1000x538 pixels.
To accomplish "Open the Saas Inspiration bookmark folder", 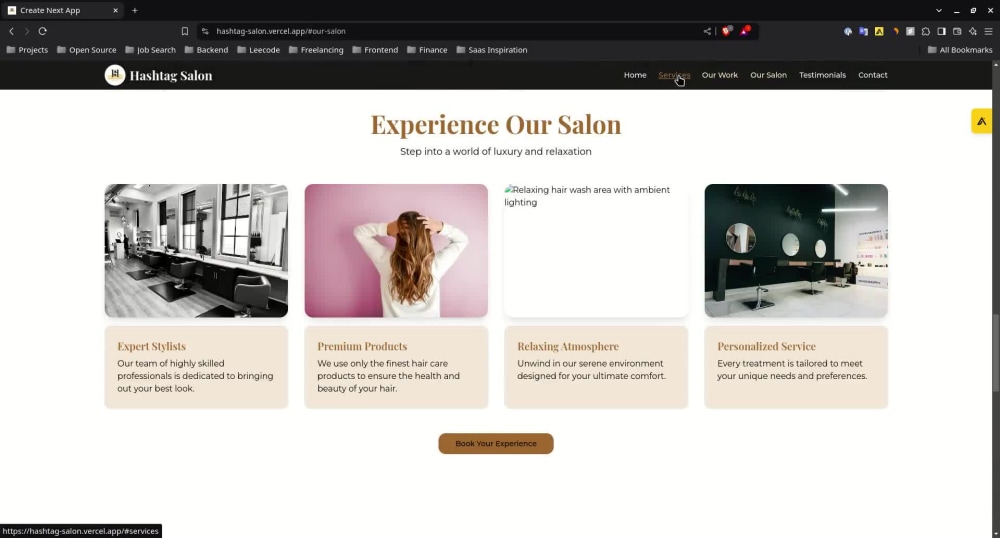I will point(492,50).
